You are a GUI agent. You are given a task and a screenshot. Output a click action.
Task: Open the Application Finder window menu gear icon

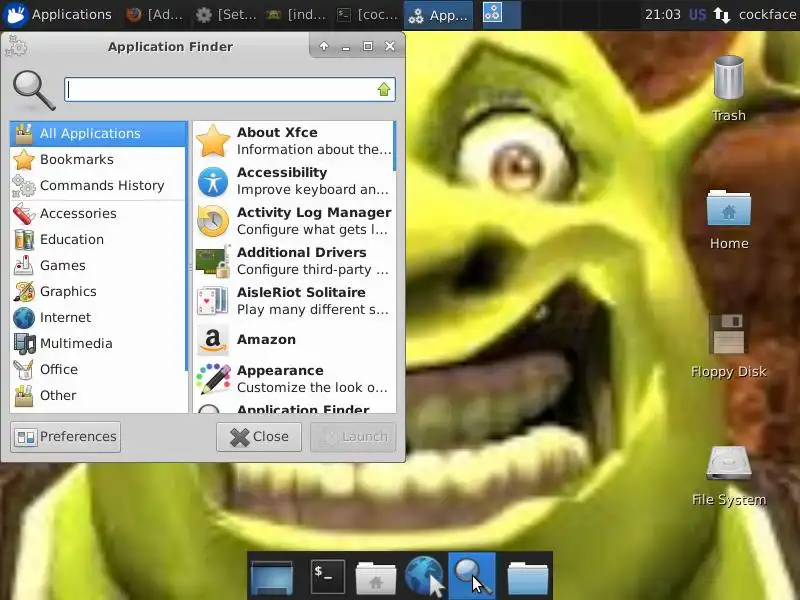click(16, 47)
